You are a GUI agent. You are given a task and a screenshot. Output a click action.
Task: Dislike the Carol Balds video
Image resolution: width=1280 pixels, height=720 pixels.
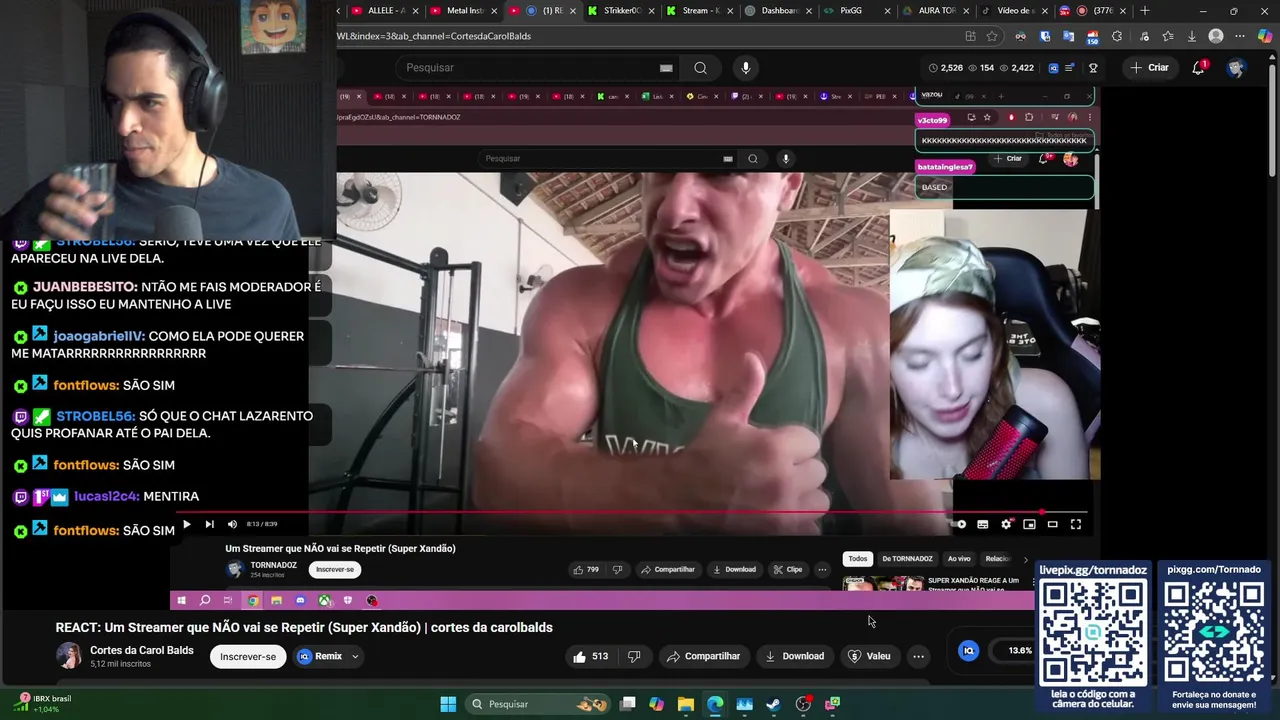[634, 656]
